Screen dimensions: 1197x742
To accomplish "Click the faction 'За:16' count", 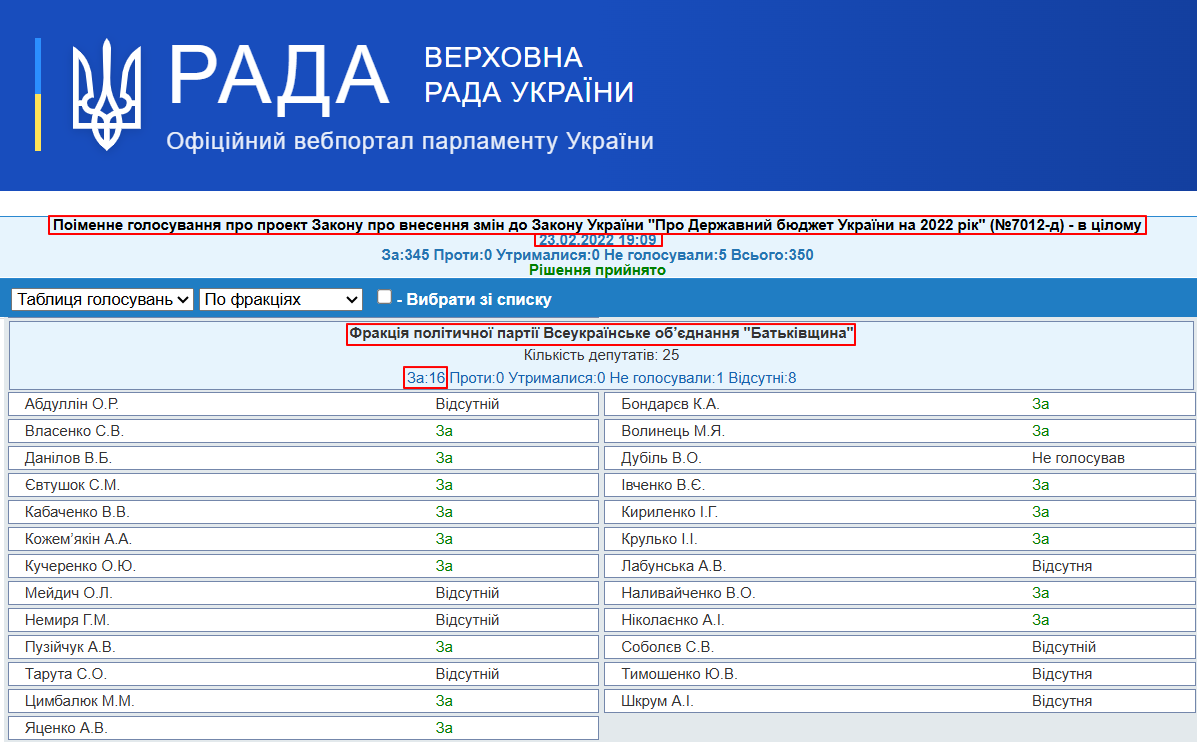I will (426, 378).
